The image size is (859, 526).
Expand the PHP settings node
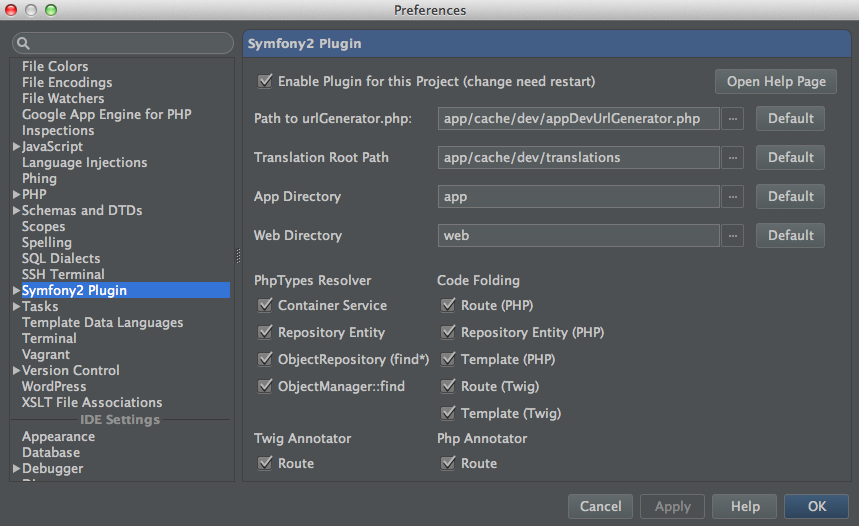[16, 195]
